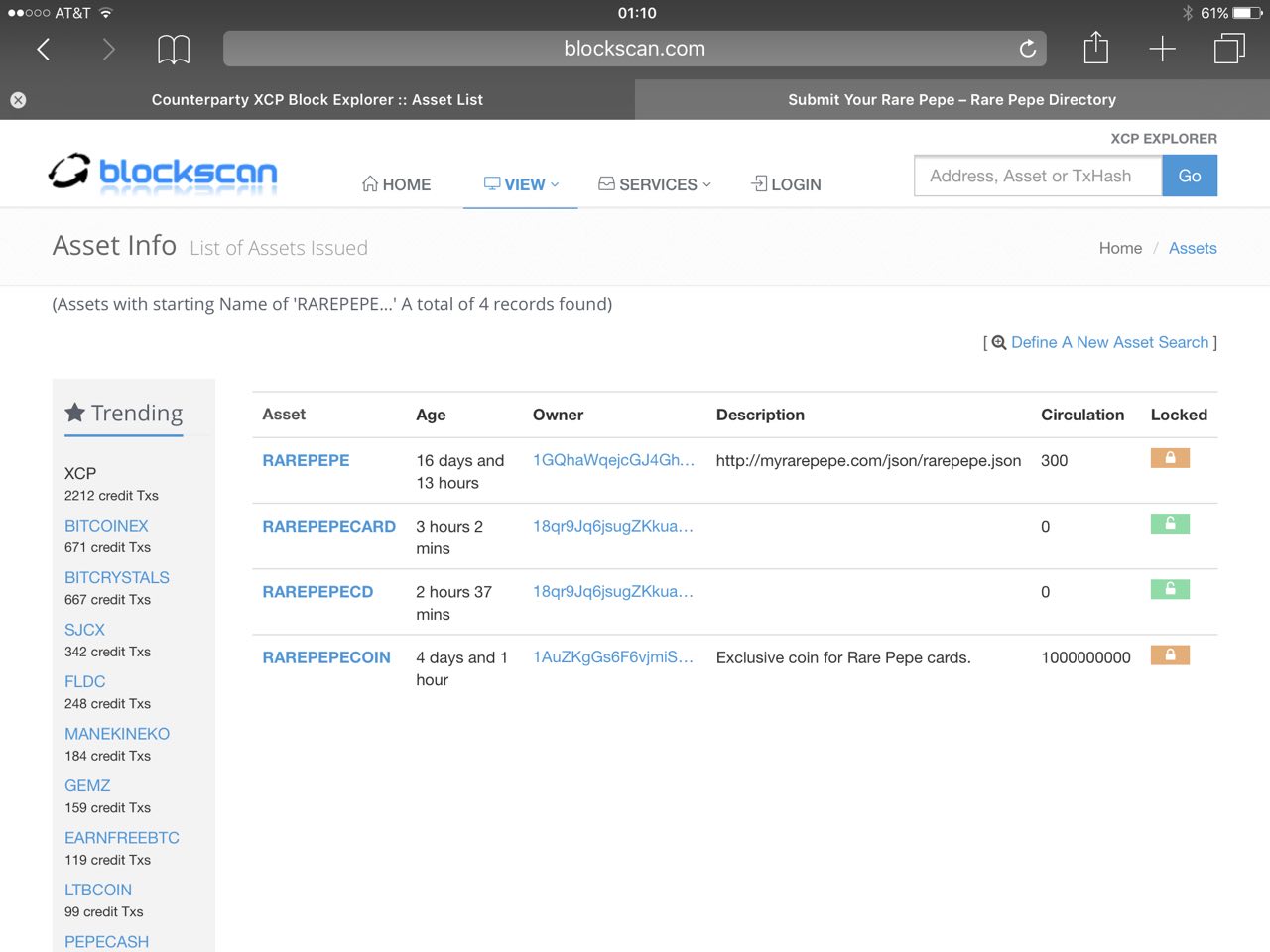Click the '2212 credit Txs' text
The width and height of the screenshot is (1270, 952).
pyautogui.click(x=111, y=496)
